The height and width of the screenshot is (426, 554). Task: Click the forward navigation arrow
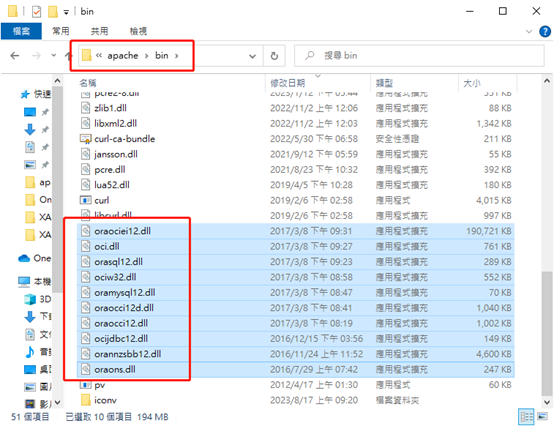point(36,55)
